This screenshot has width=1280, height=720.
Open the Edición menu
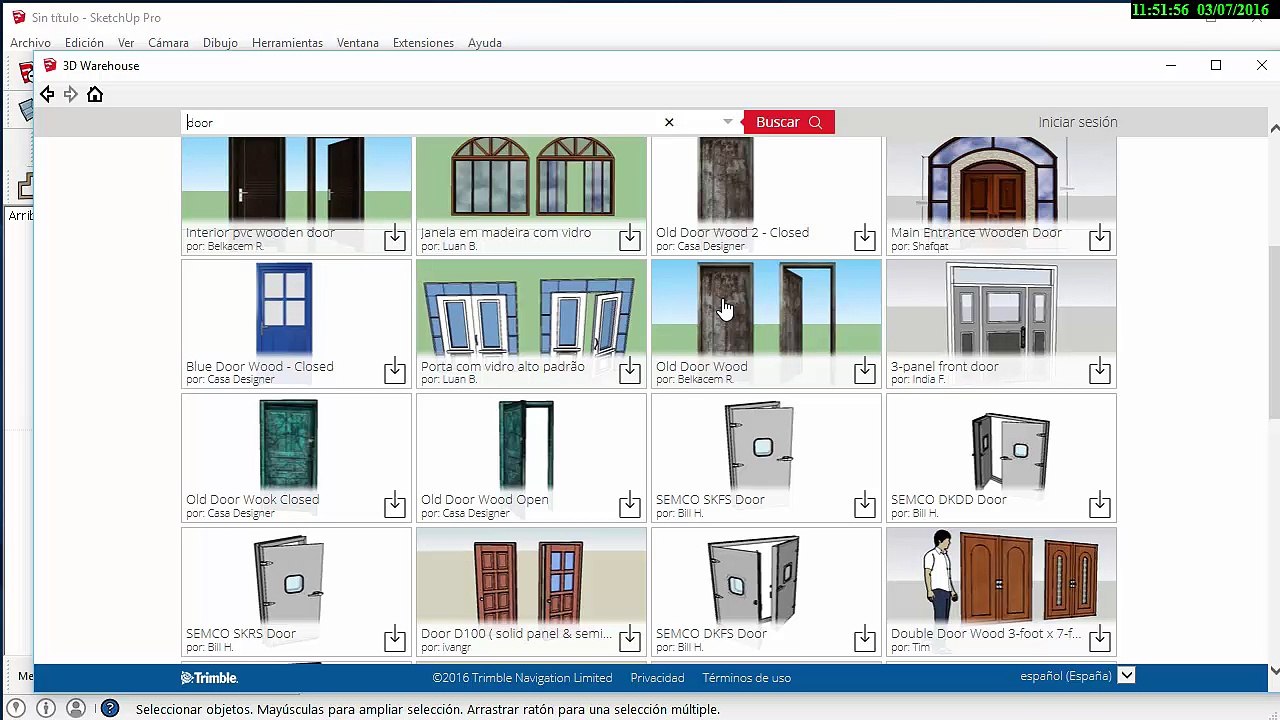(84, 43)
